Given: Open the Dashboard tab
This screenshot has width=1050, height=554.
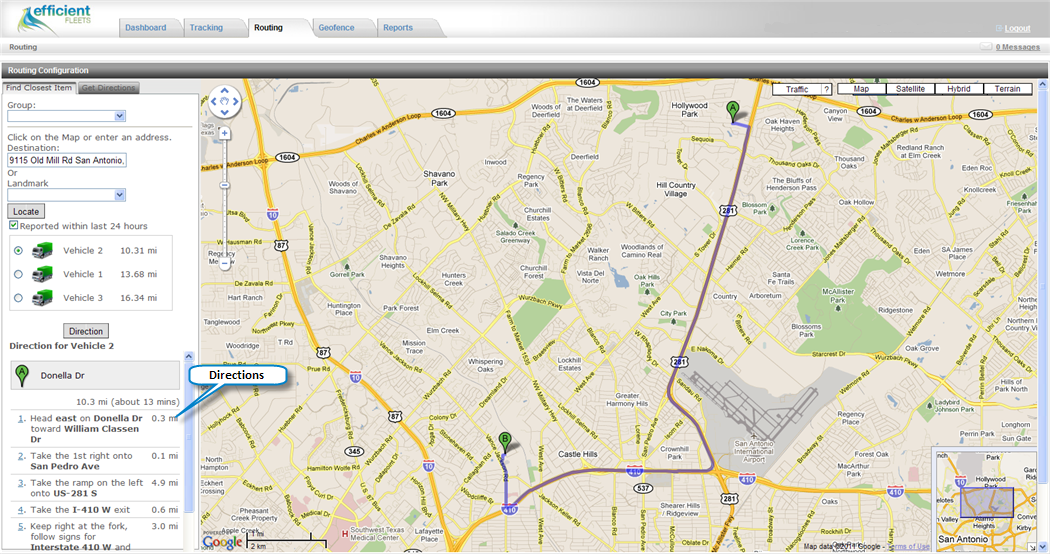Looking at the screenshot, I should [145, 27].
